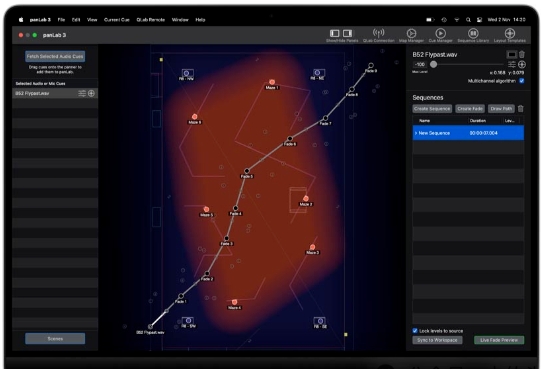Click the QLab Connection antenna icon
This screenshot has width=542, height=369.
(379, 33)
